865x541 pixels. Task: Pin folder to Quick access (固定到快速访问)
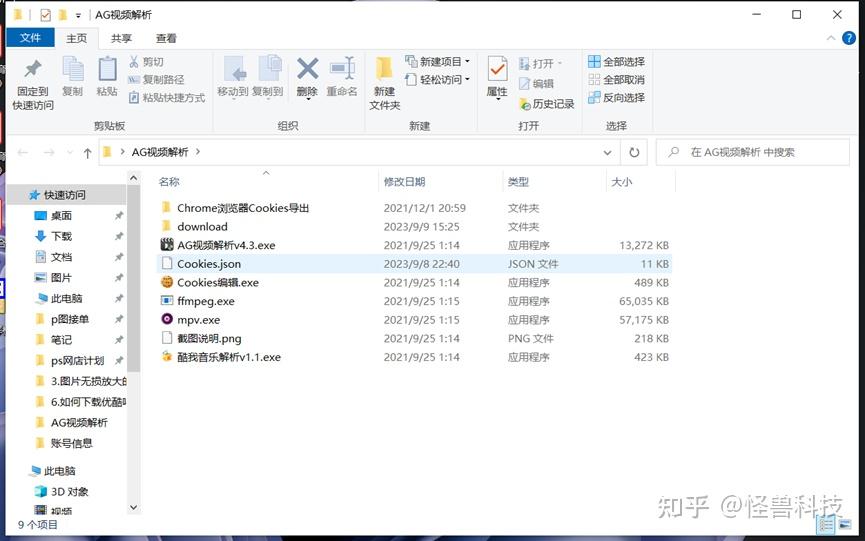(33, 84)
